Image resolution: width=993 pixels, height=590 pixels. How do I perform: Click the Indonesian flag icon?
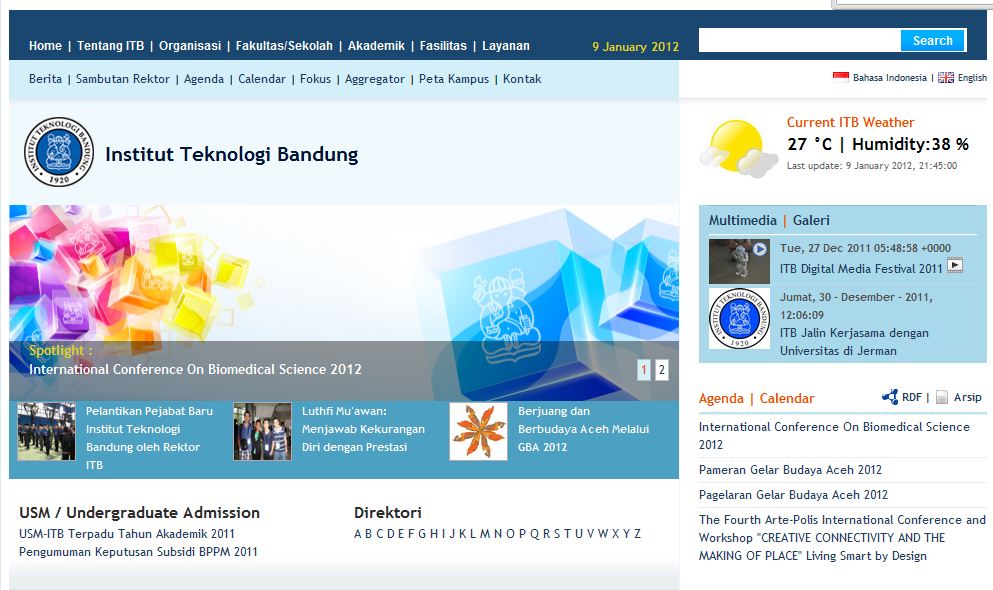pos(840,77)
